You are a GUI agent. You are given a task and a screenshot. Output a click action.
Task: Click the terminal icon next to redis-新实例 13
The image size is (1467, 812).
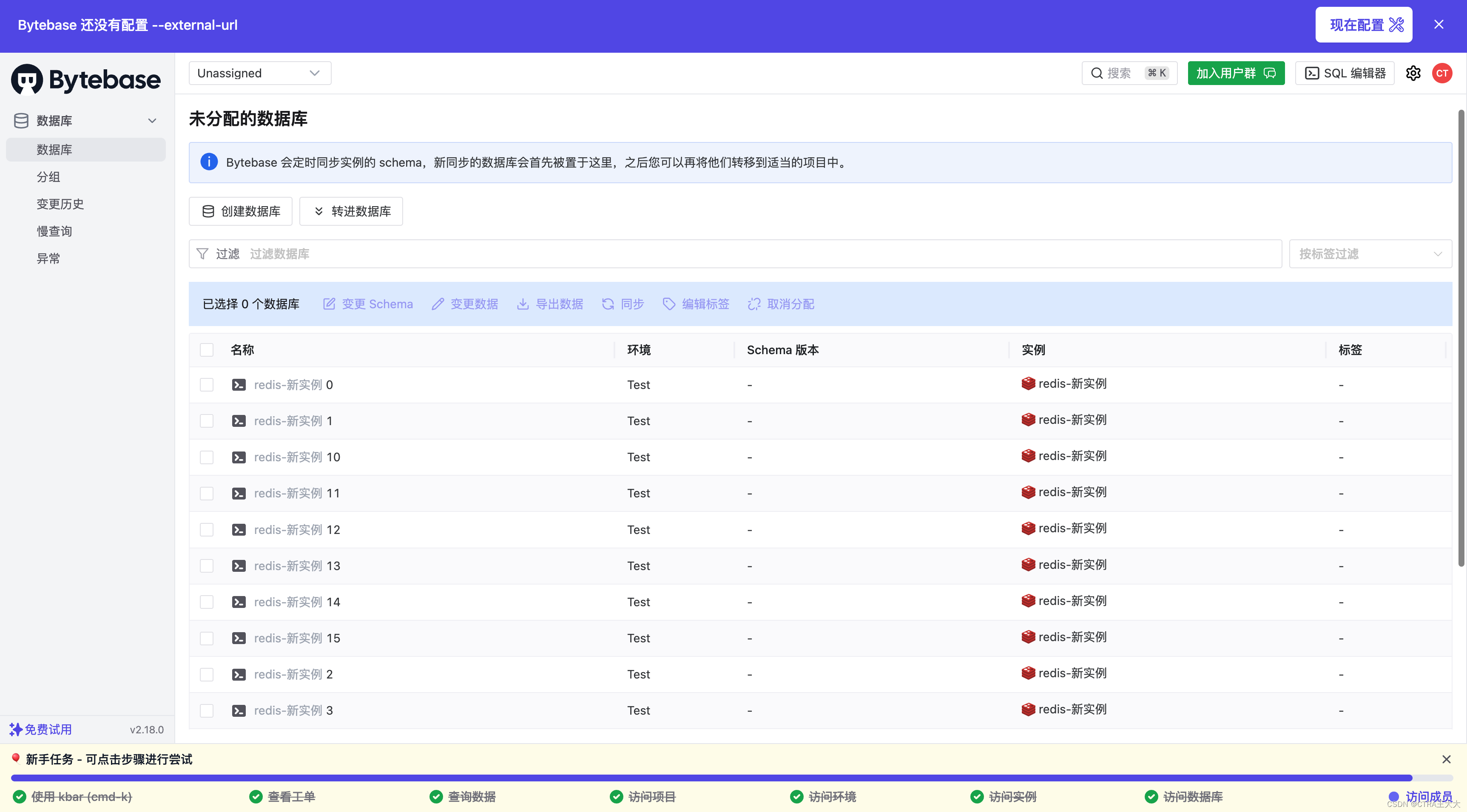point(239,565)
